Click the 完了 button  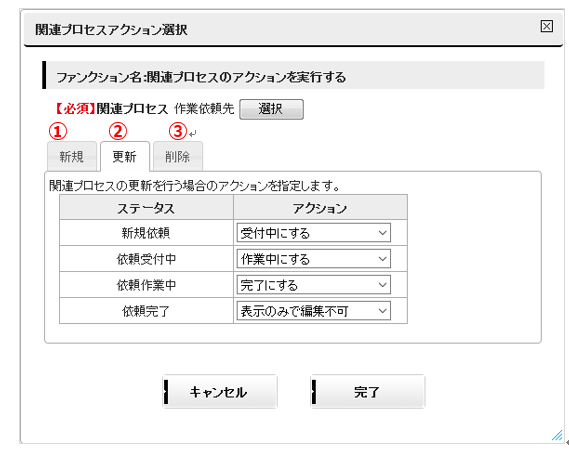(x=368, y=392)
